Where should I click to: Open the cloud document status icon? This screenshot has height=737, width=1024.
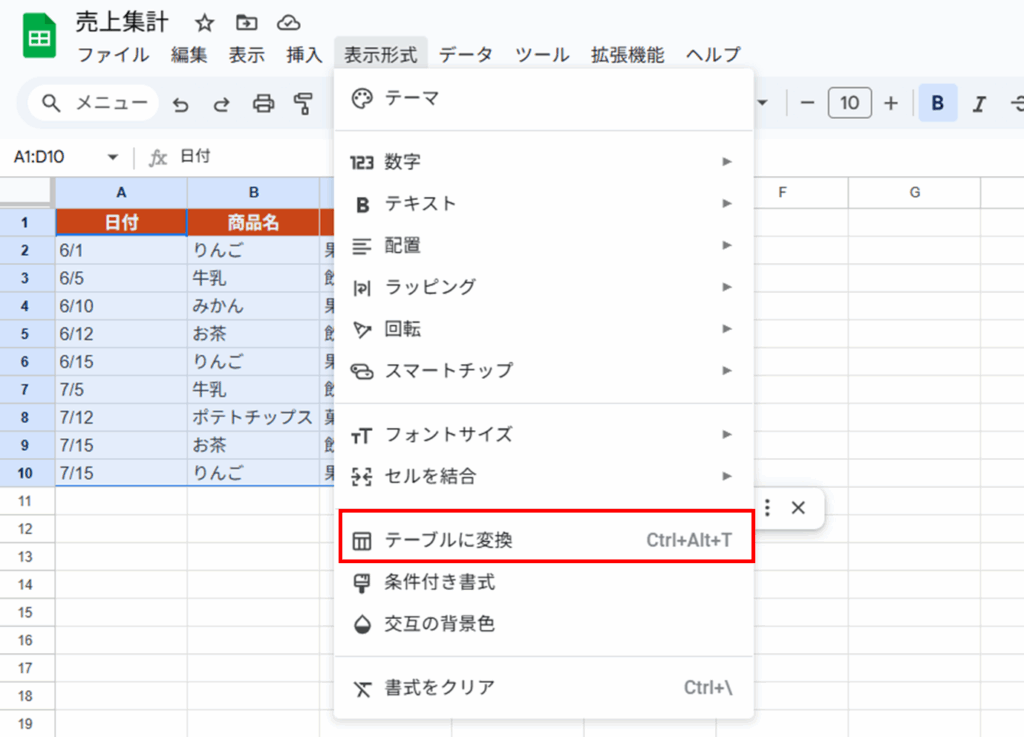[288, 23]
